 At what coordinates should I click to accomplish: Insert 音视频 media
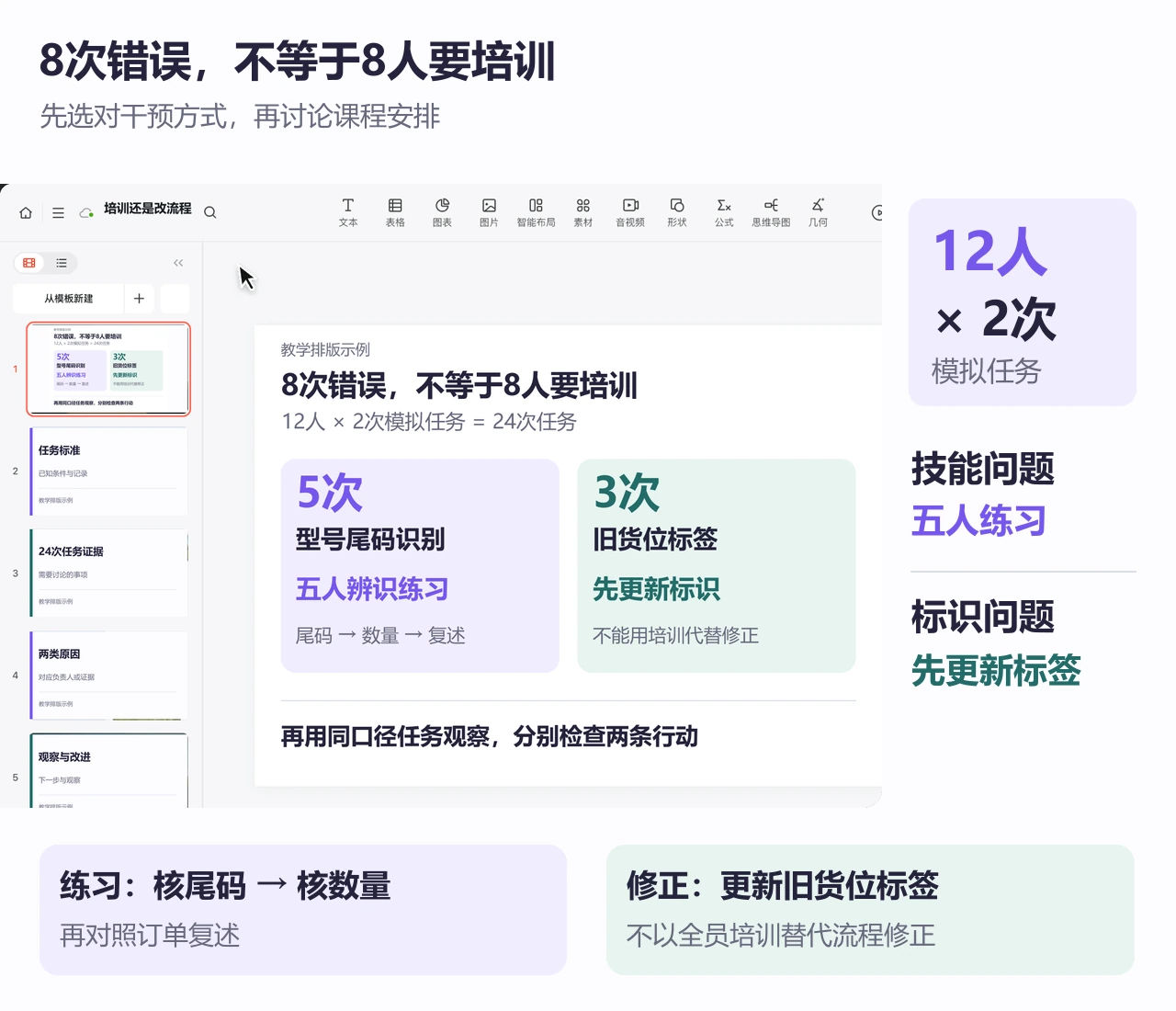630,212
